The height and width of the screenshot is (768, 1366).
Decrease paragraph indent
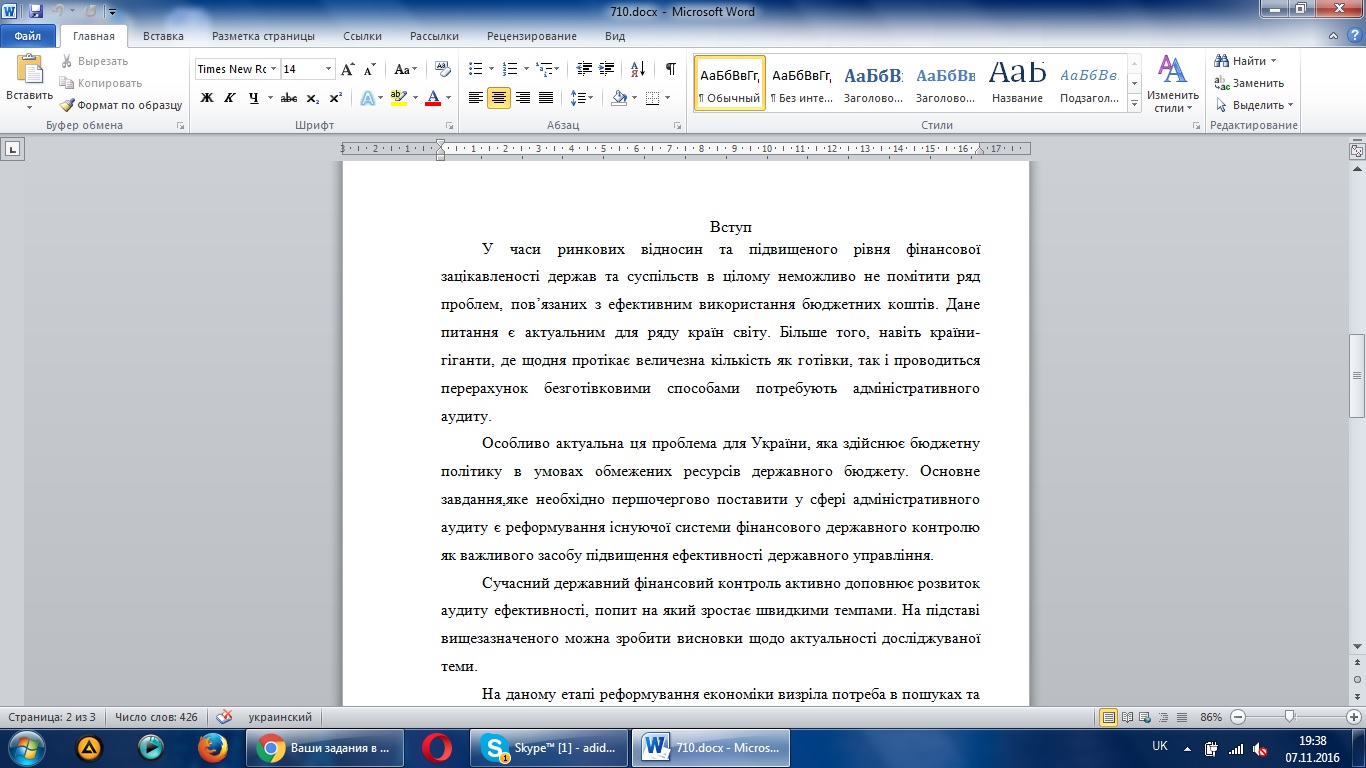[x=584, y=69]
